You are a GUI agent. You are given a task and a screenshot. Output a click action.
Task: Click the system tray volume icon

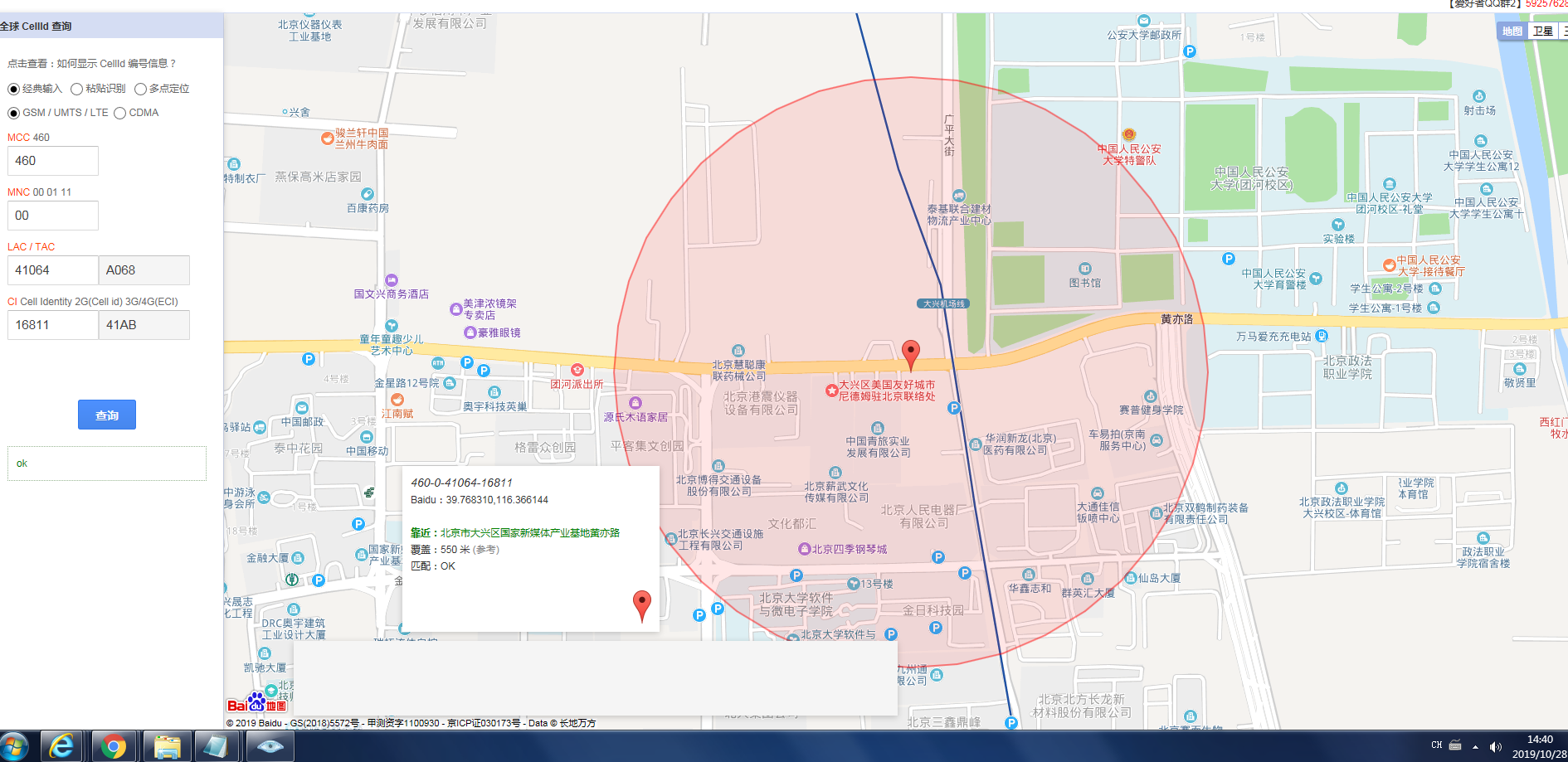1495,747
